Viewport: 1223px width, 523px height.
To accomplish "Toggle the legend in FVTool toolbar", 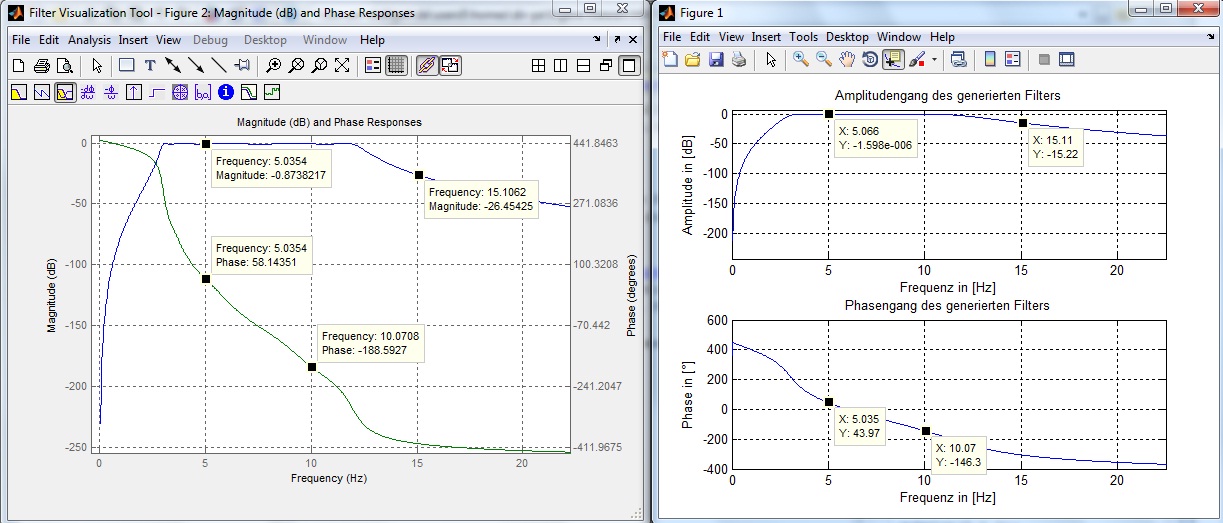I will point(373,66).
